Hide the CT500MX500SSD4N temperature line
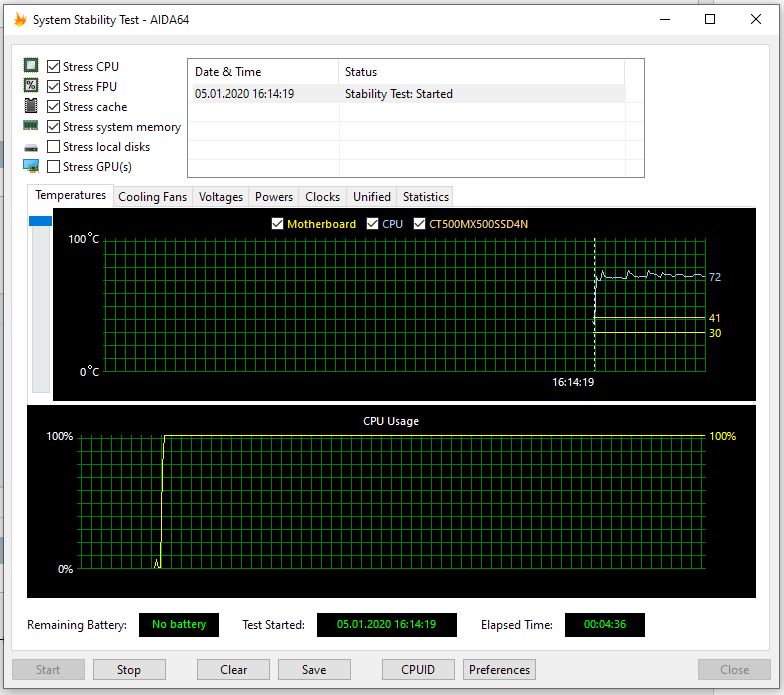The image size is (784, 695). pyautogui.click(x=420, y=224)
